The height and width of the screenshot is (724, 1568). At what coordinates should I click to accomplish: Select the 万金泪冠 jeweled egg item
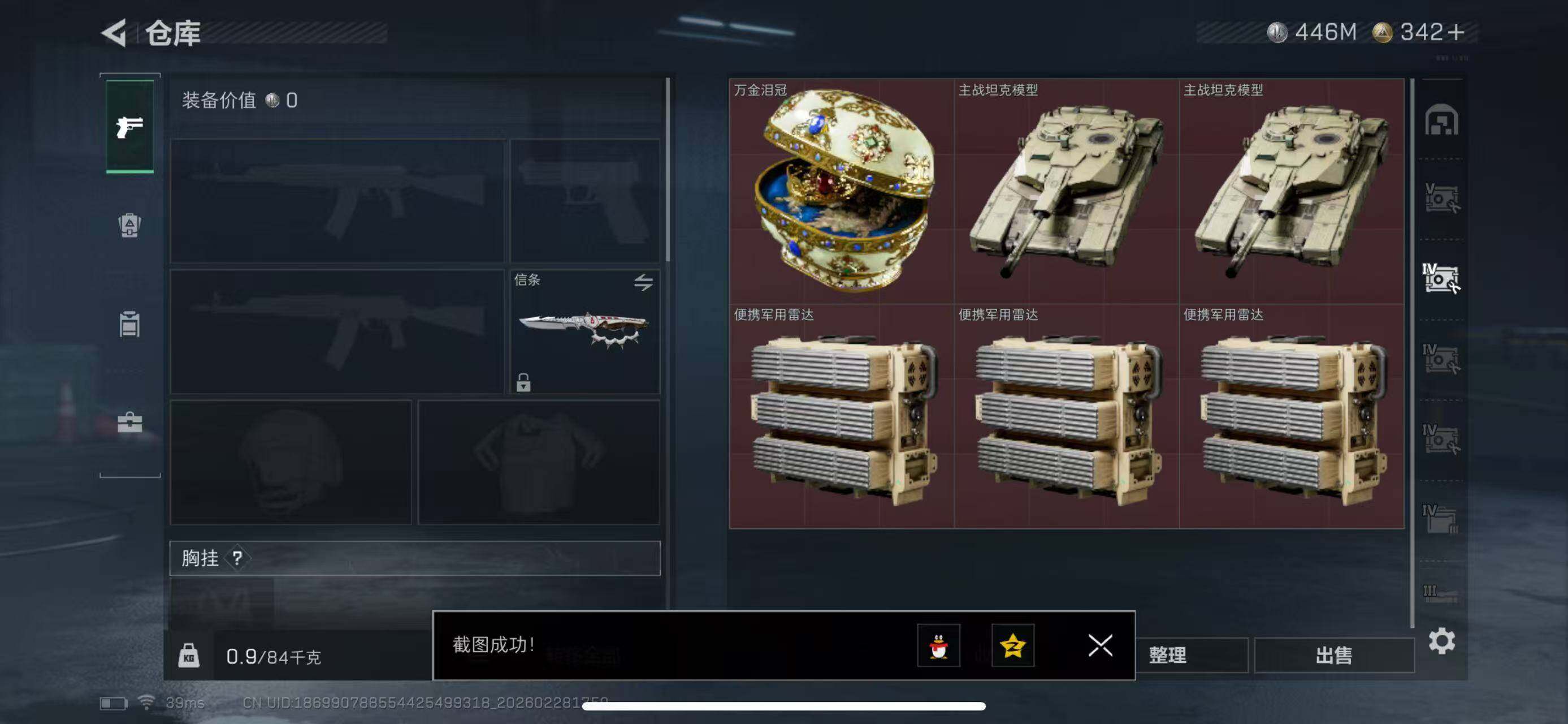[842, 191]
